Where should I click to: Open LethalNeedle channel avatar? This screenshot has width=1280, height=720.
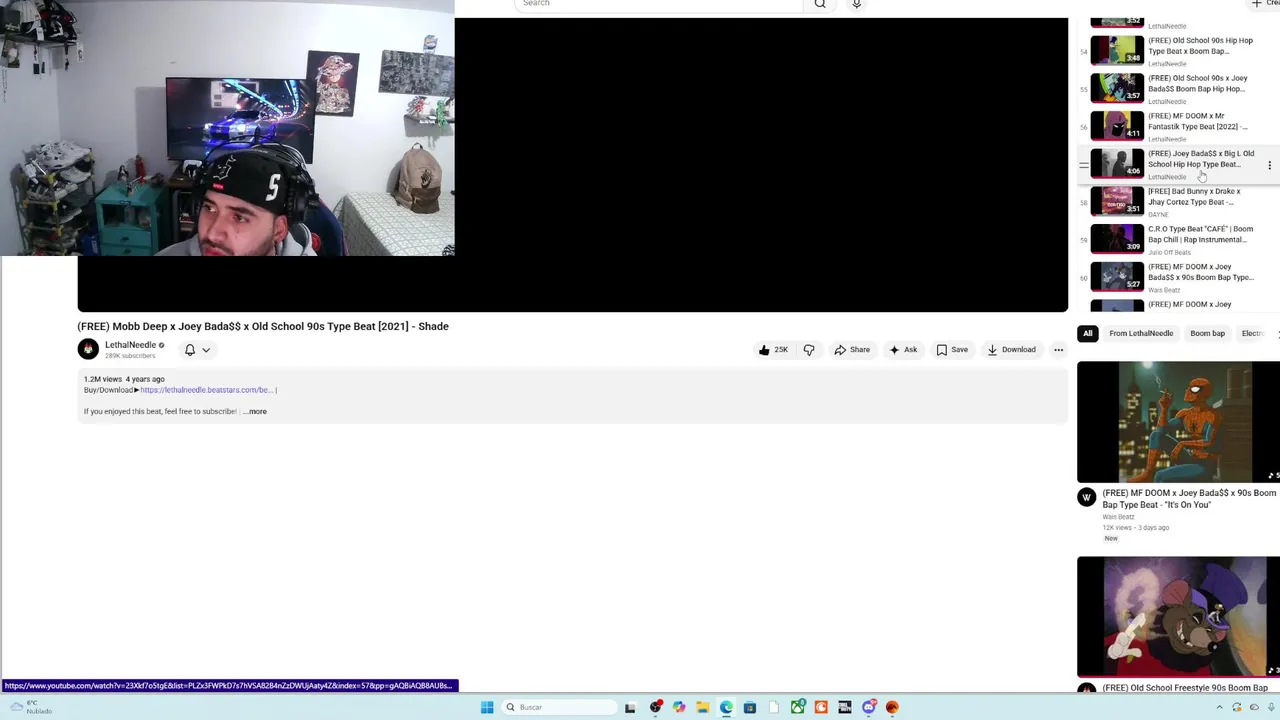tap(88, 349)
